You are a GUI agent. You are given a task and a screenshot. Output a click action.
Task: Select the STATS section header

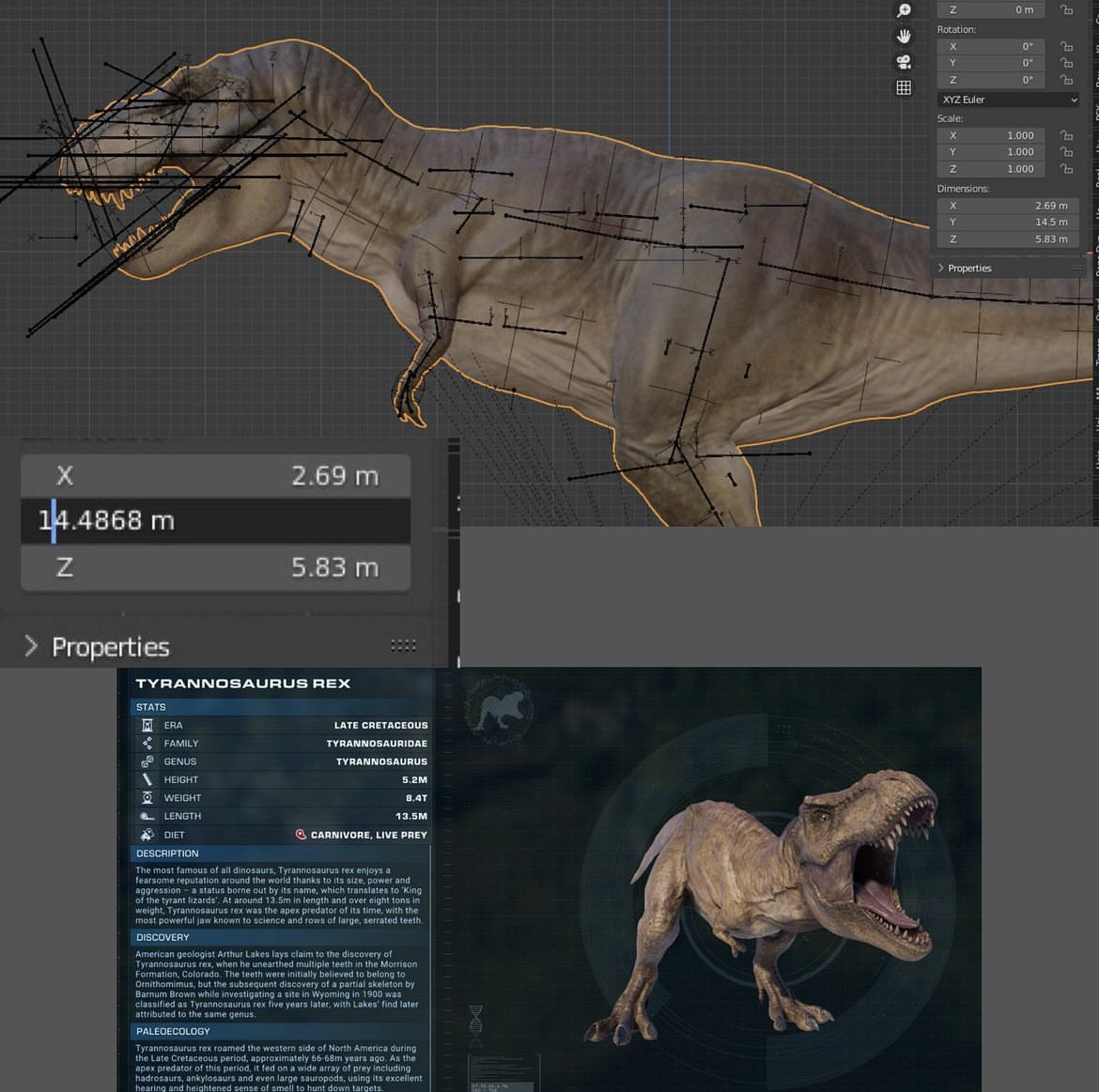280,707
